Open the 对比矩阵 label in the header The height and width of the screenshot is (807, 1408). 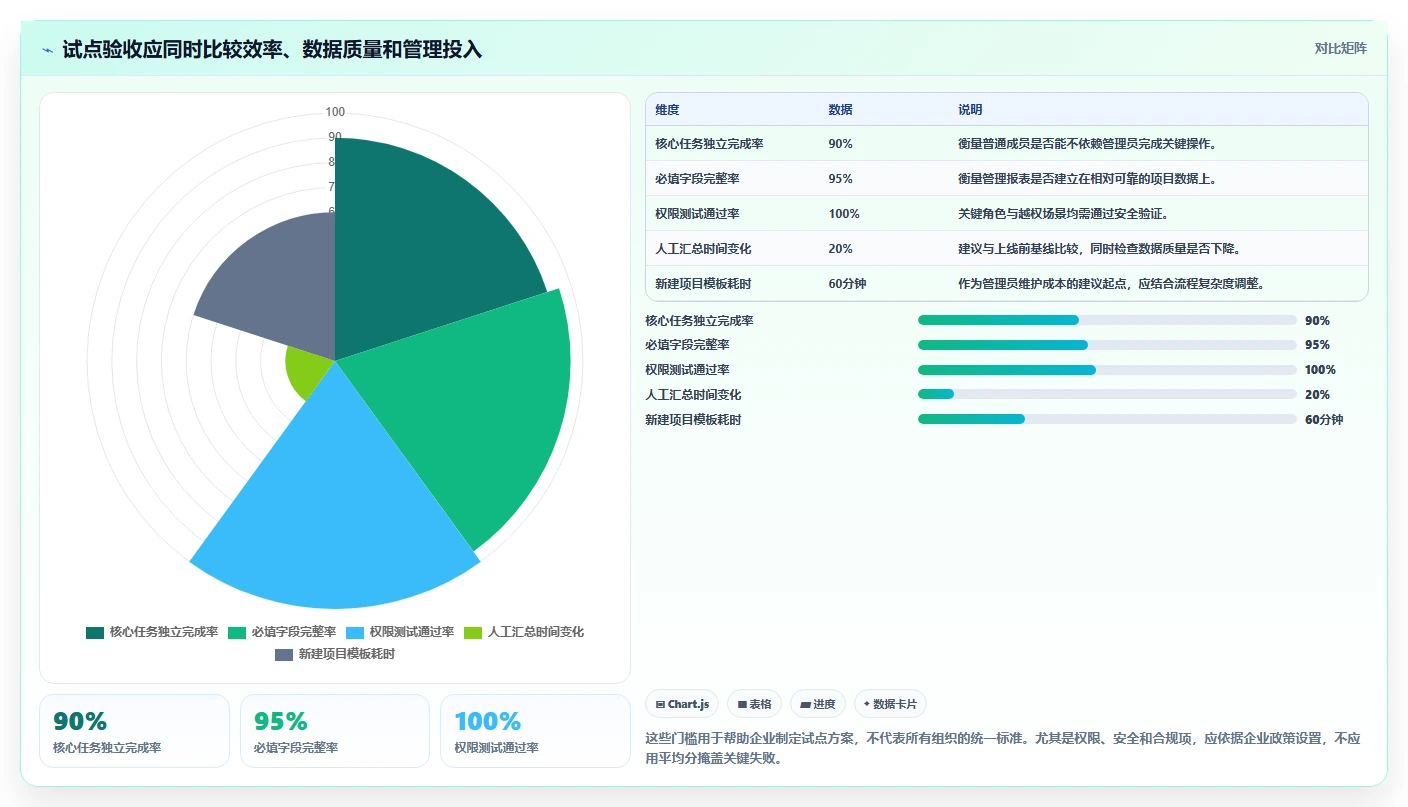pyautogui.click(x=1340, y=48)
